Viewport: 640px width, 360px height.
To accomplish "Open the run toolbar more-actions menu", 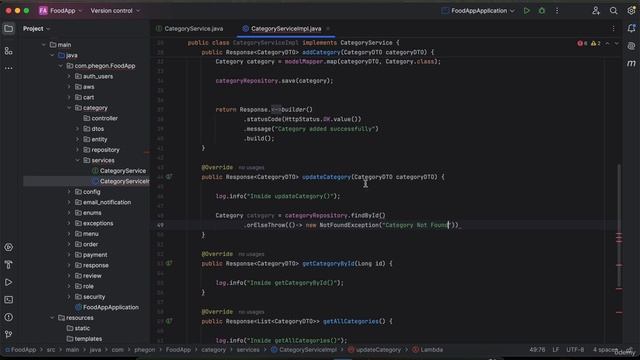I will point(557,11).
